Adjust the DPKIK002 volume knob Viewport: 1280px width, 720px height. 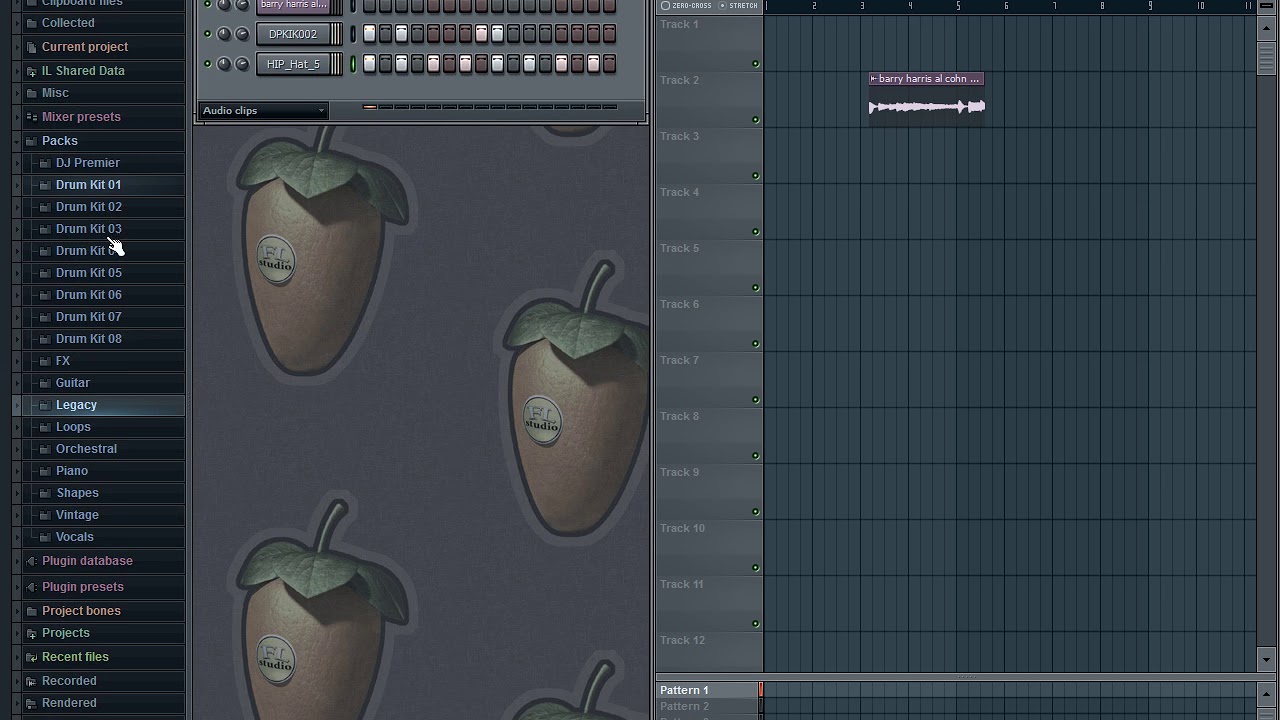pyautogui.click(x=241, y=34)
